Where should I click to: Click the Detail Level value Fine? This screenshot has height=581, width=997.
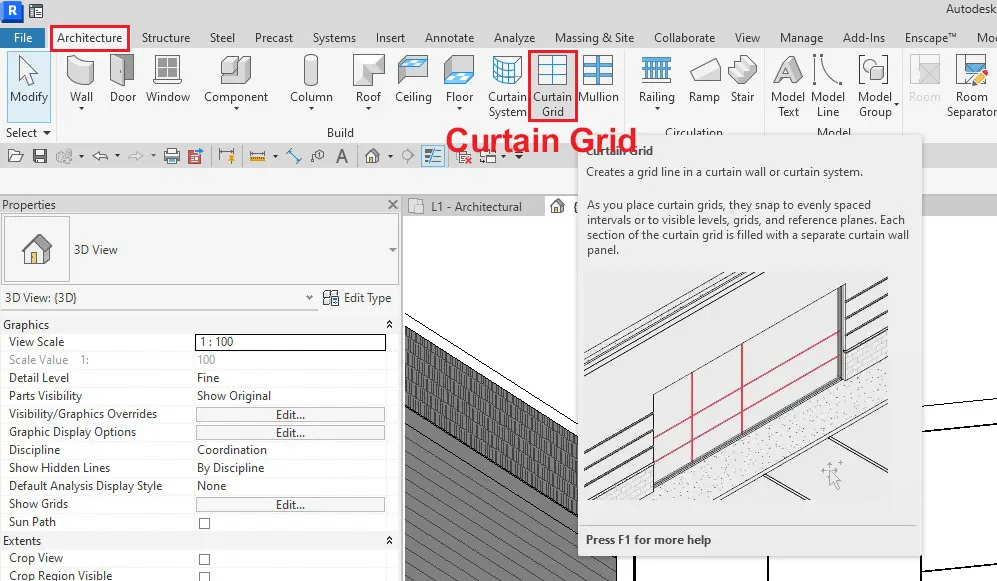[208, 378]
